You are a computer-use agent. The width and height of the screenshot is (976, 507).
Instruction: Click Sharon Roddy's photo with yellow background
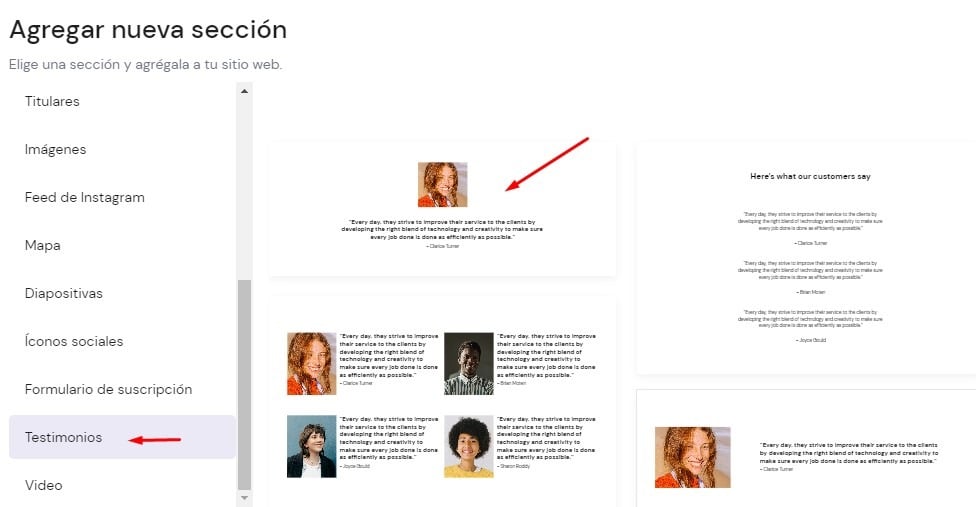(x=469, y=446)
